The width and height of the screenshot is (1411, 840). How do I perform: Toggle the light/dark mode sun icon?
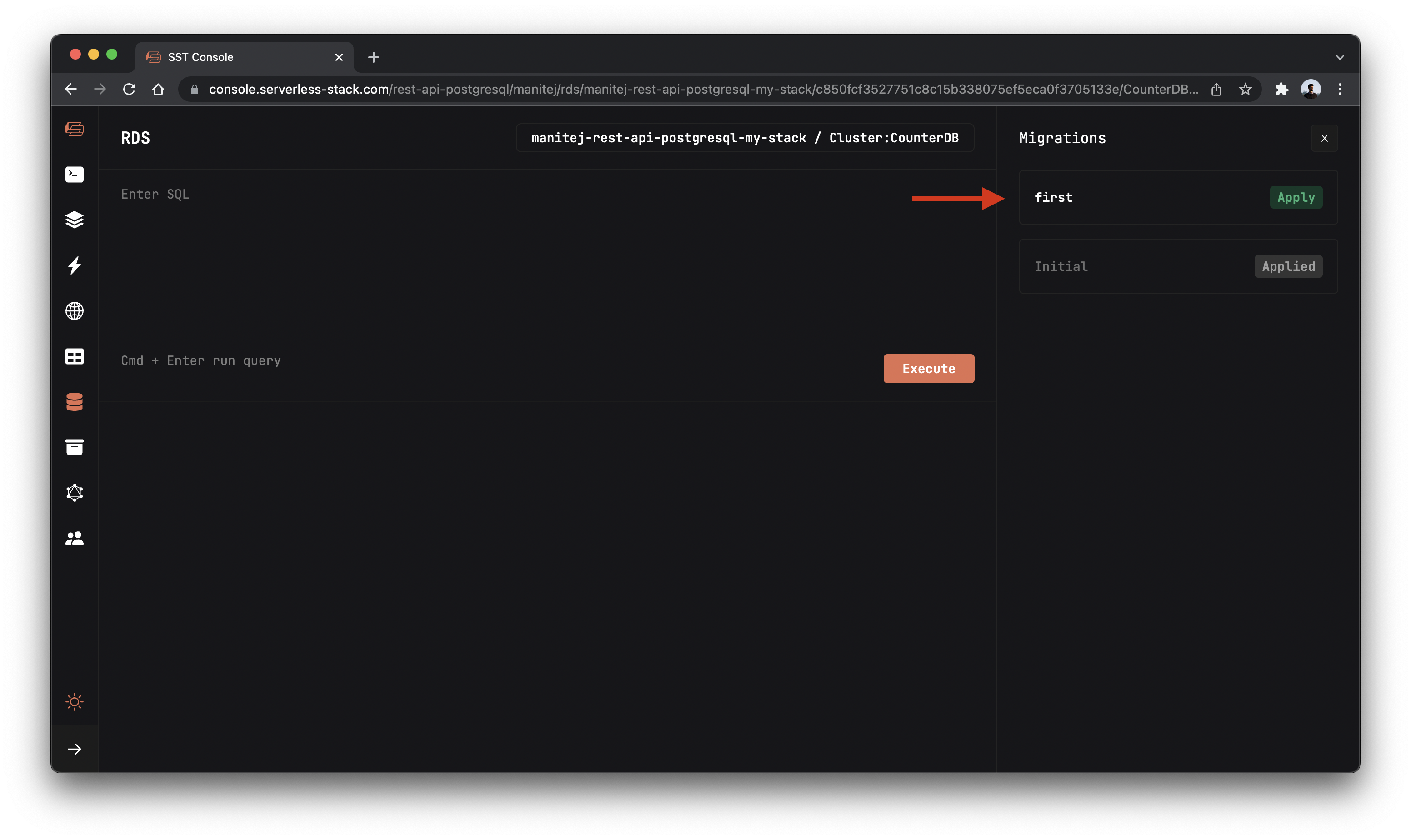pyautogui.click(x=74, y=701)
